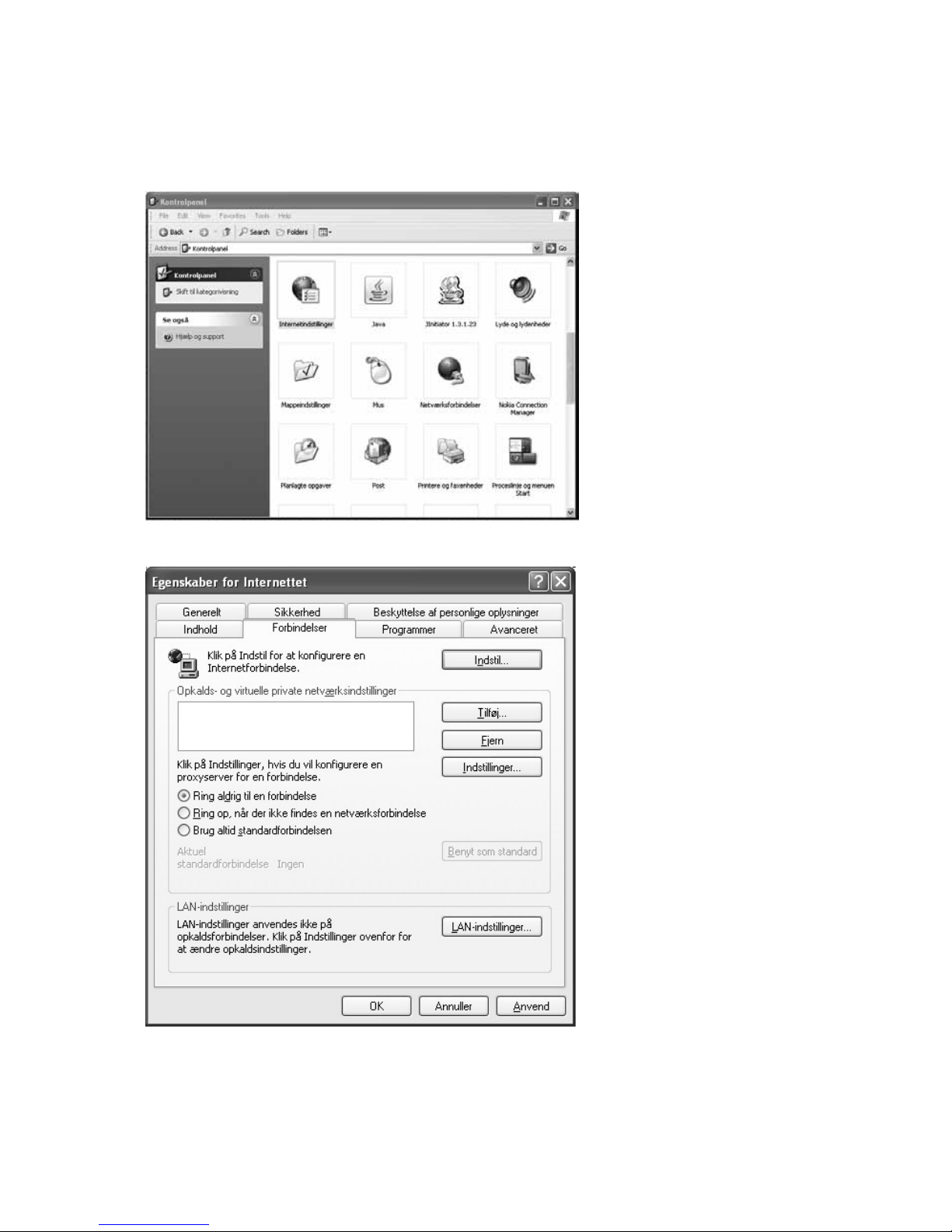
Task: Click the Forward arrow in Kontrolpanel toolbar
Action: (x=204, y=232)
